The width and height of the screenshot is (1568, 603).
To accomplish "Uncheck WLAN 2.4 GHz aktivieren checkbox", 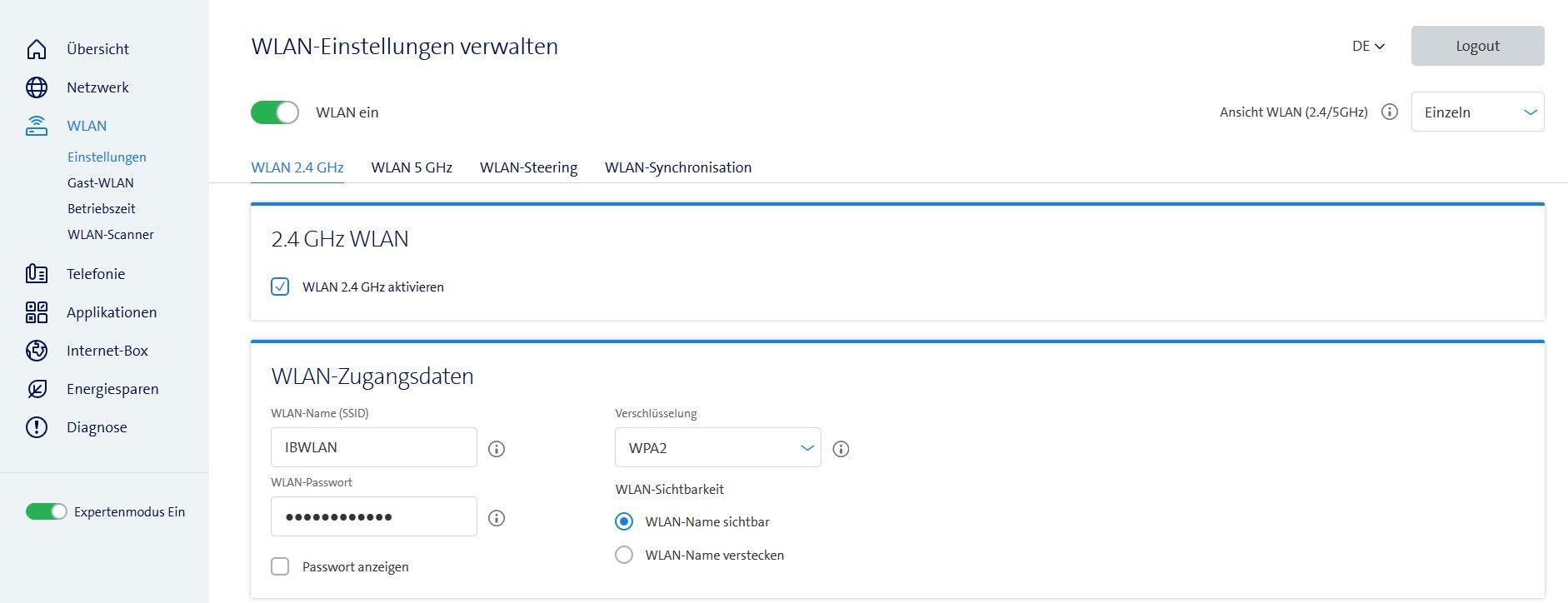I will click(280, 287).
